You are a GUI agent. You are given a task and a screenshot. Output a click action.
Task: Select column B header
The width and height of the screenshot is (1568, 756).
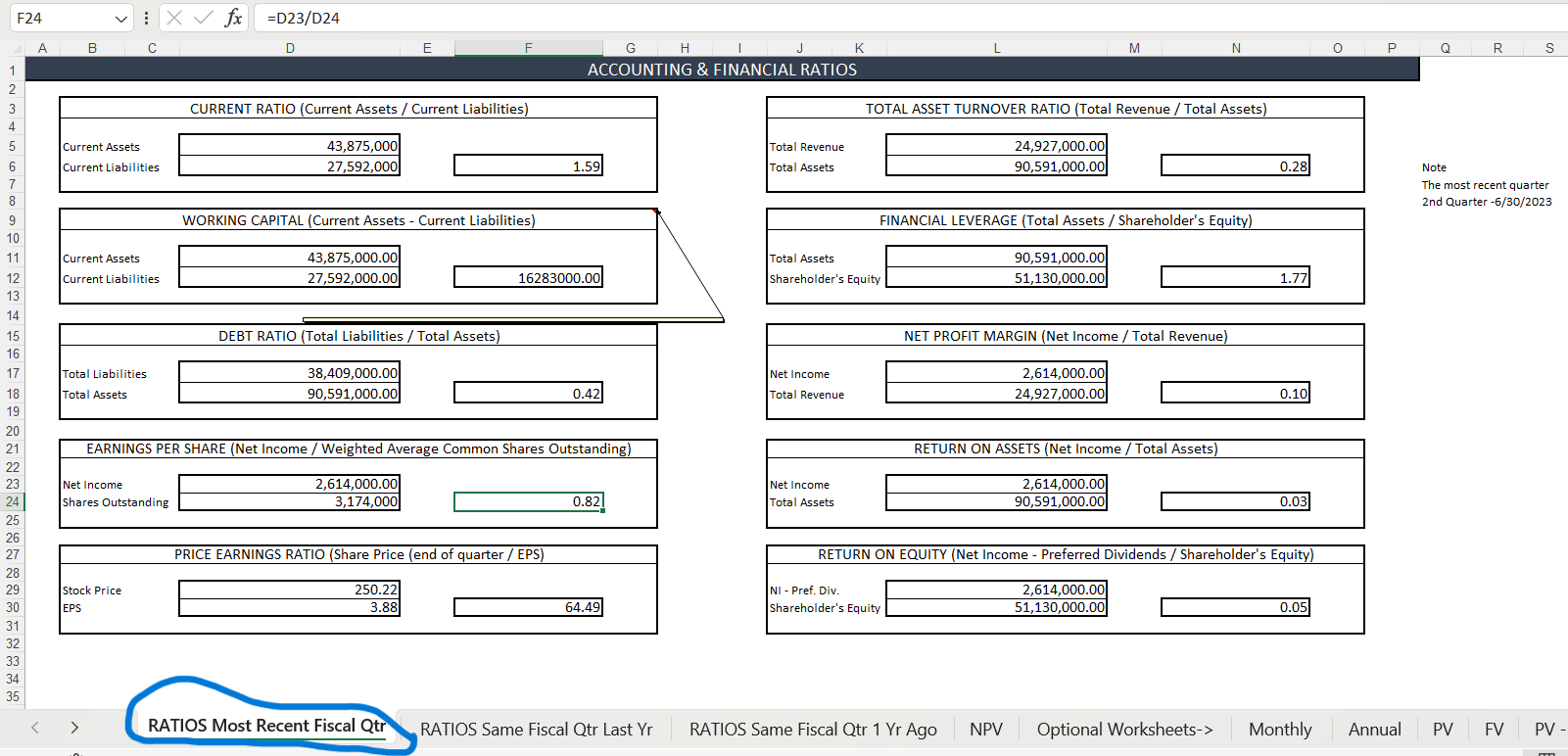pos(92,48)
